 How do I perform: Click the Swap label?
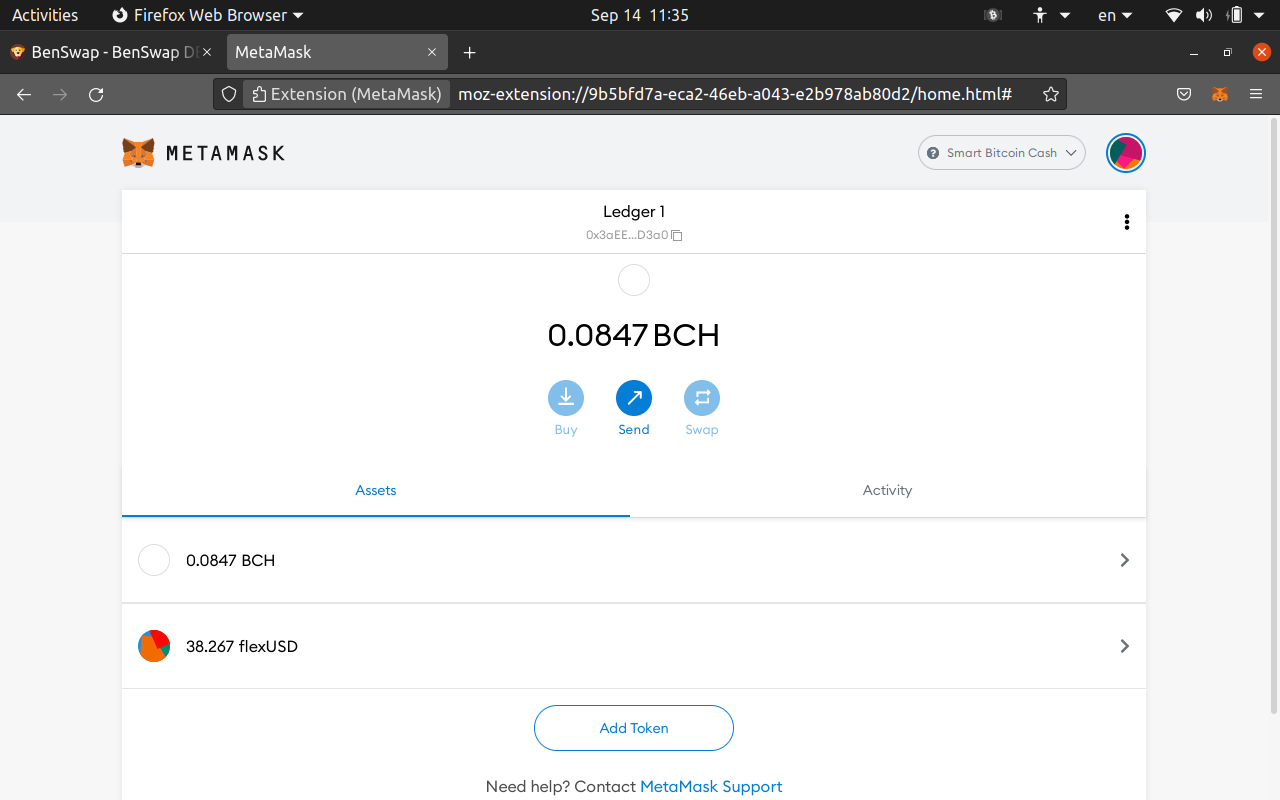[702, 430]
